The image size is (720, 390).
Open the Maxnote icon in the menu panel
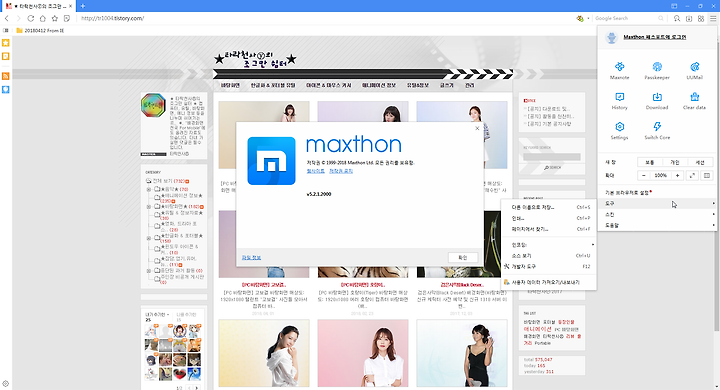tap(619, 67)
